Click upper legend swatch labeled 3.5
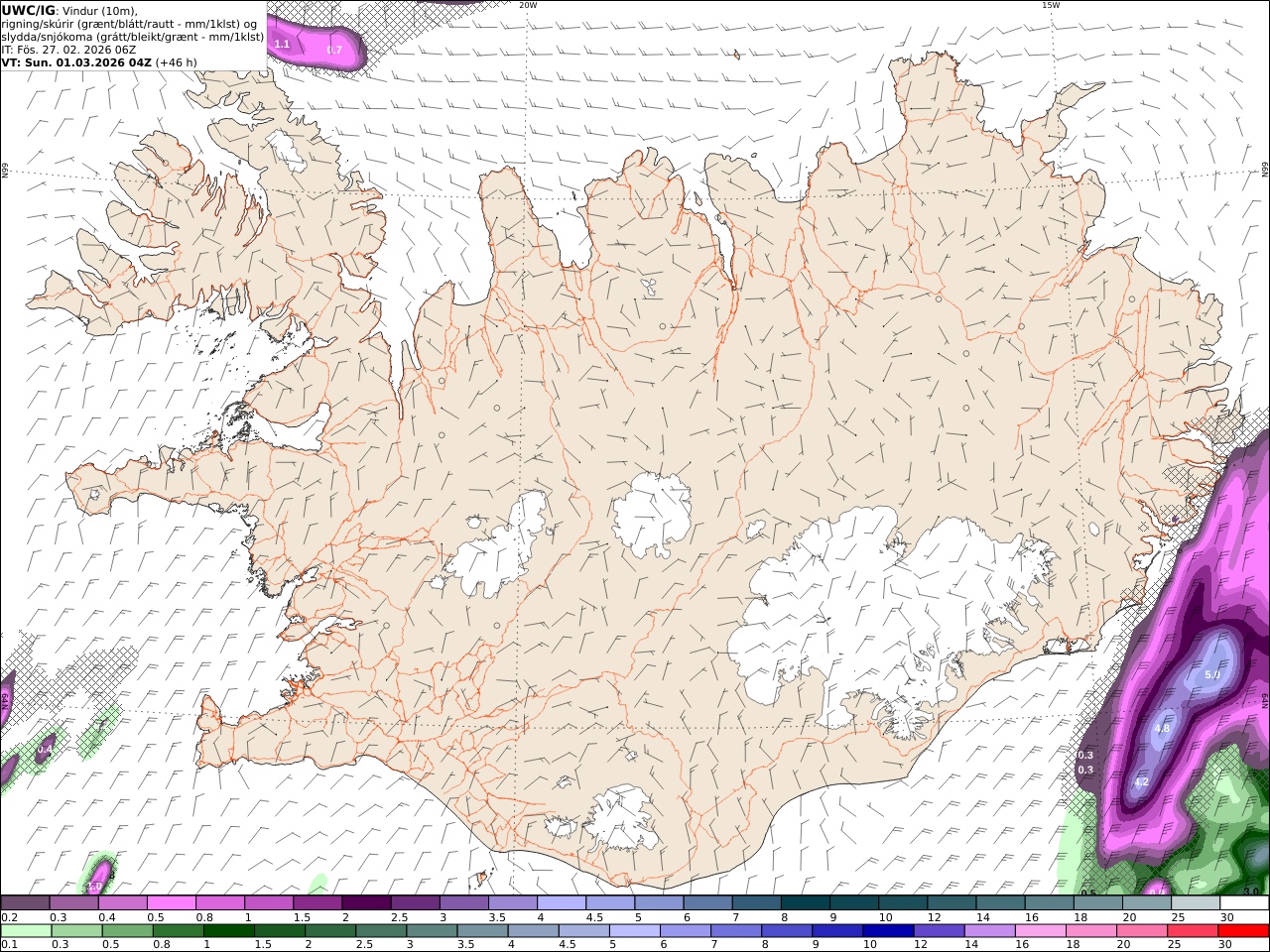1270x952 pixels. pos(512,902)
